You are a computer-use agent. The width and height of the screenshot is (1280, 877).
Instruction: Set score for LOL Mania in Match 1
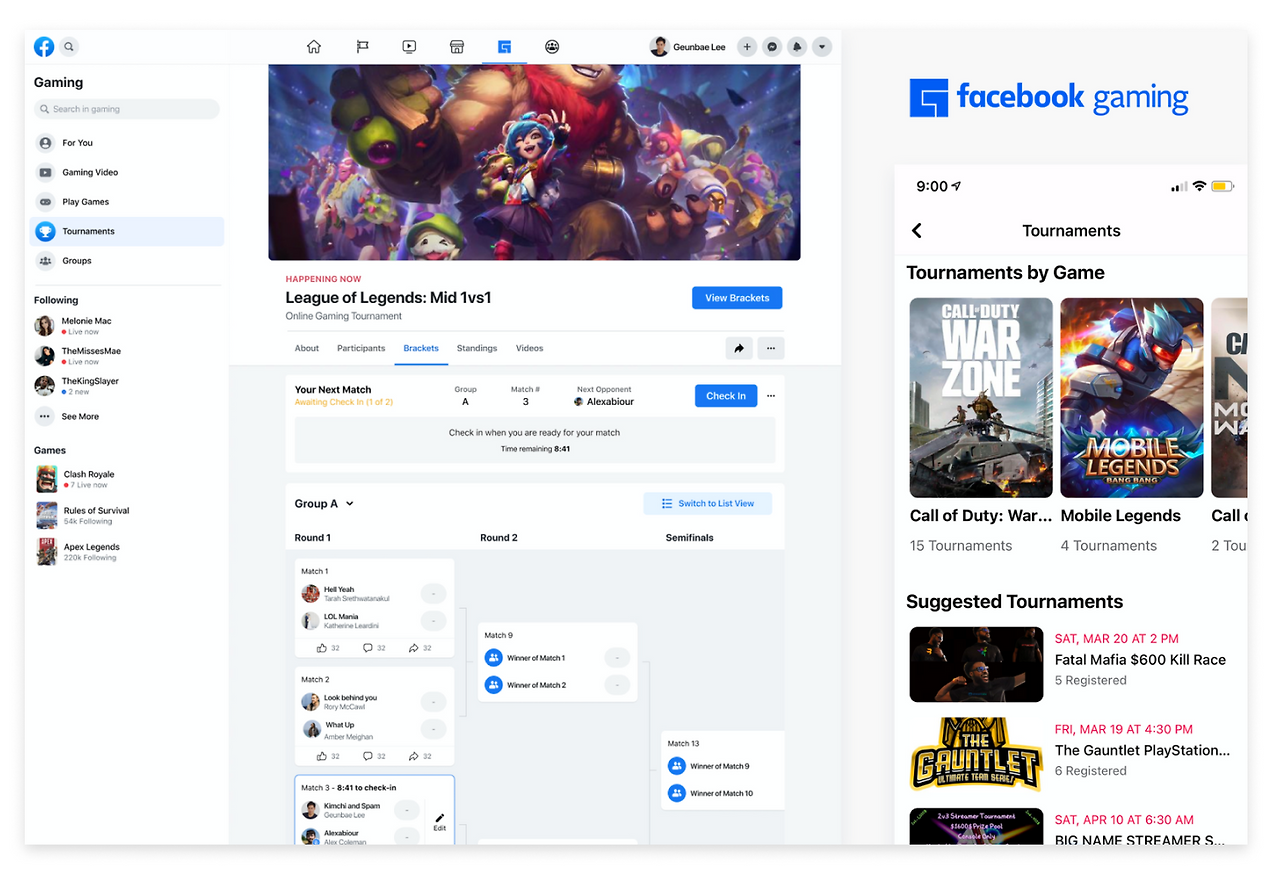[x=433, y=621]
